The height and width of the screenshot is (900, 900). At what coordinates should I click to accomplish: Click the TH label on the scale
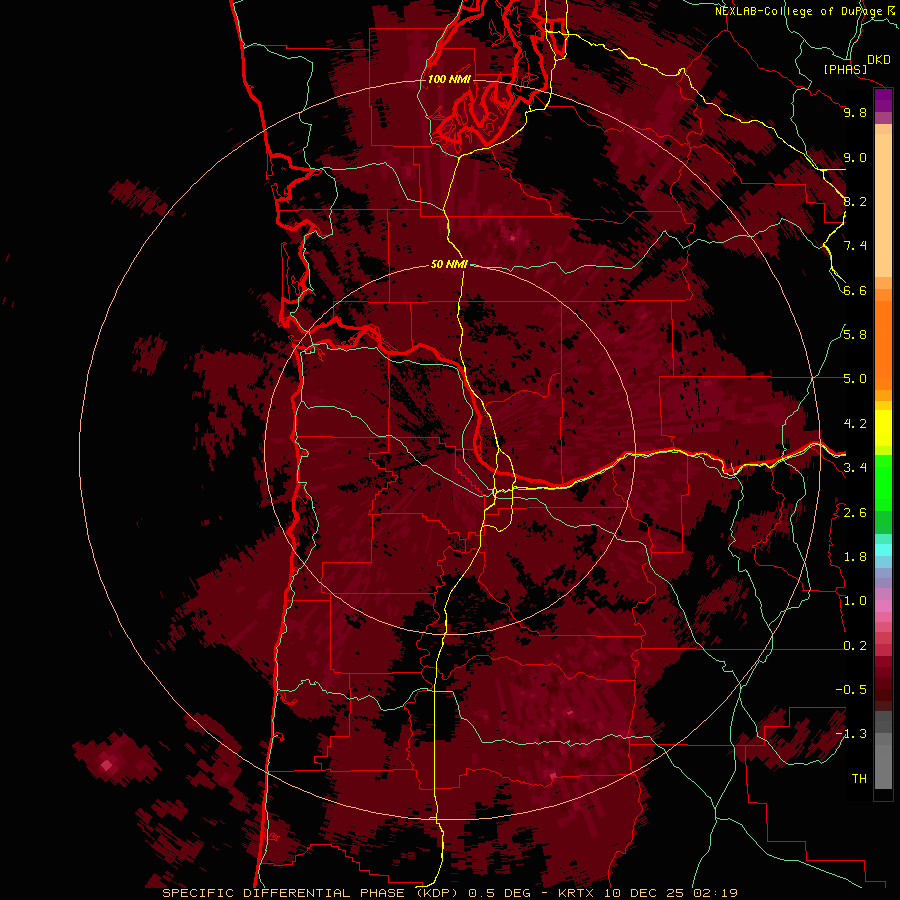[x=859, y=779]
